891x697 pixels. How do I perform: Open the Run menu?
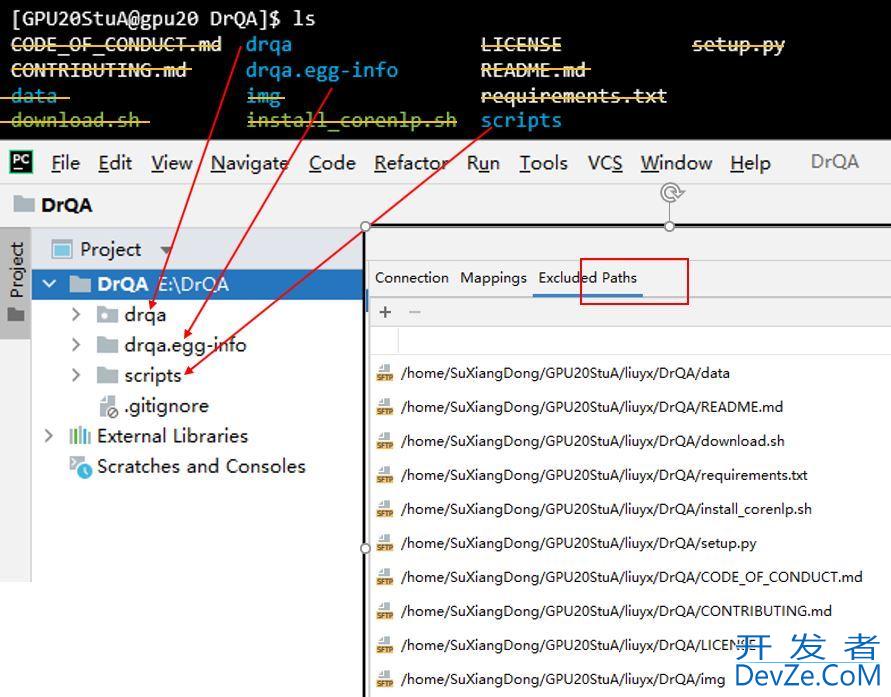pyautogui.click(x=483, y=163)
